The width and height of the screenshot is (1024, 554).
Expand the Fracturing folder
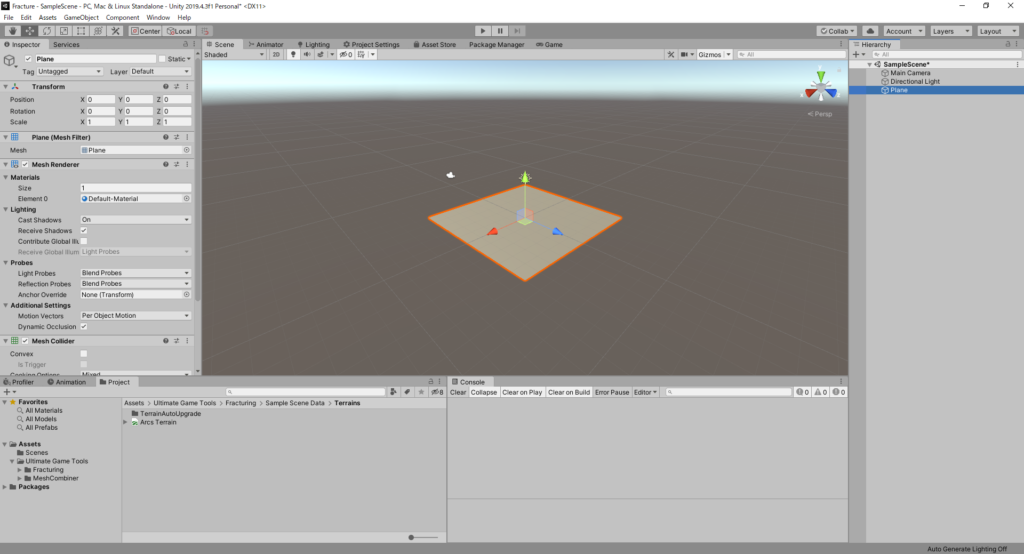20,470
